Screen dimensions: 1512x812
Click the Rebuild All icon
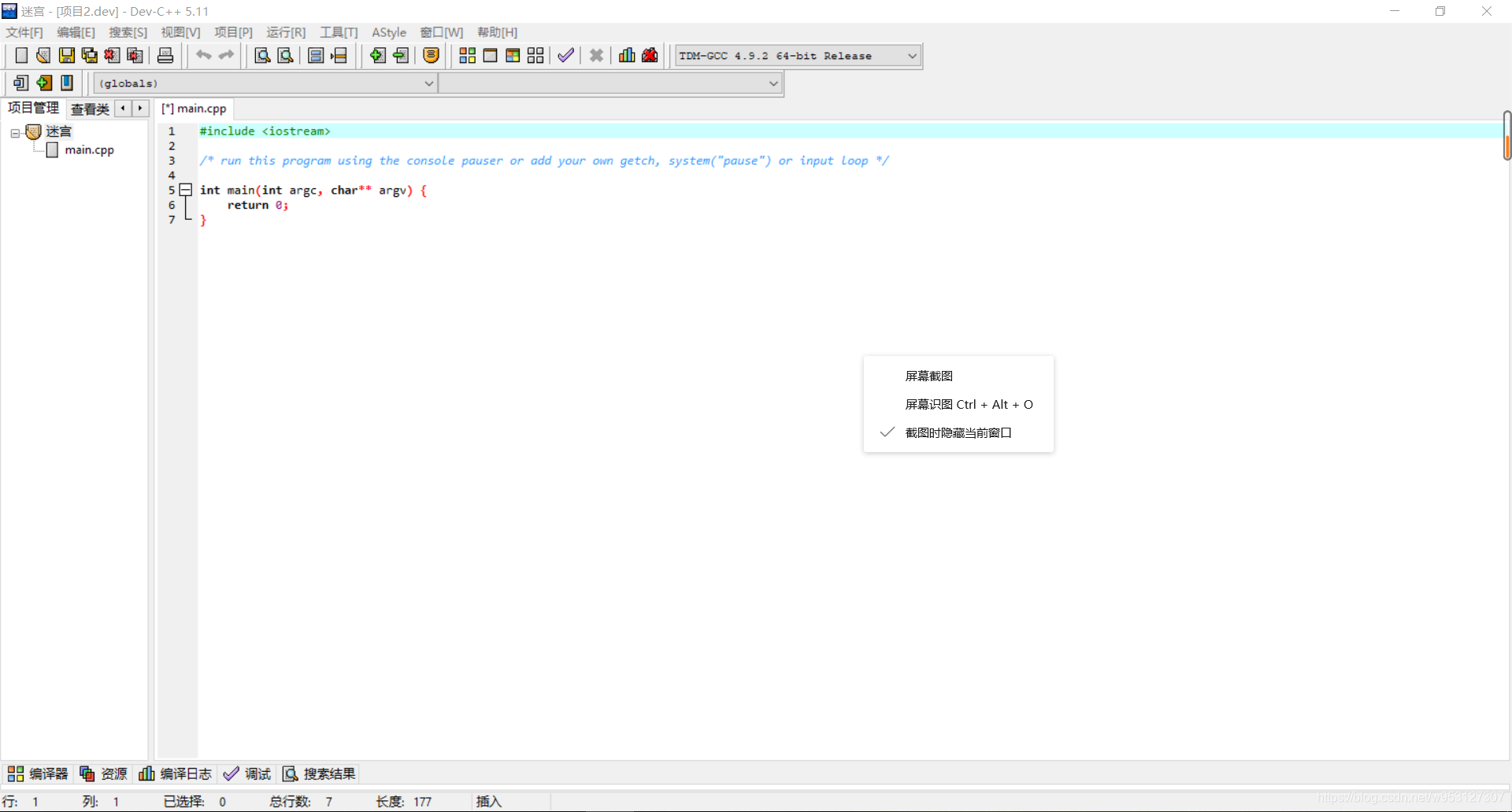[x=535, y=55]
